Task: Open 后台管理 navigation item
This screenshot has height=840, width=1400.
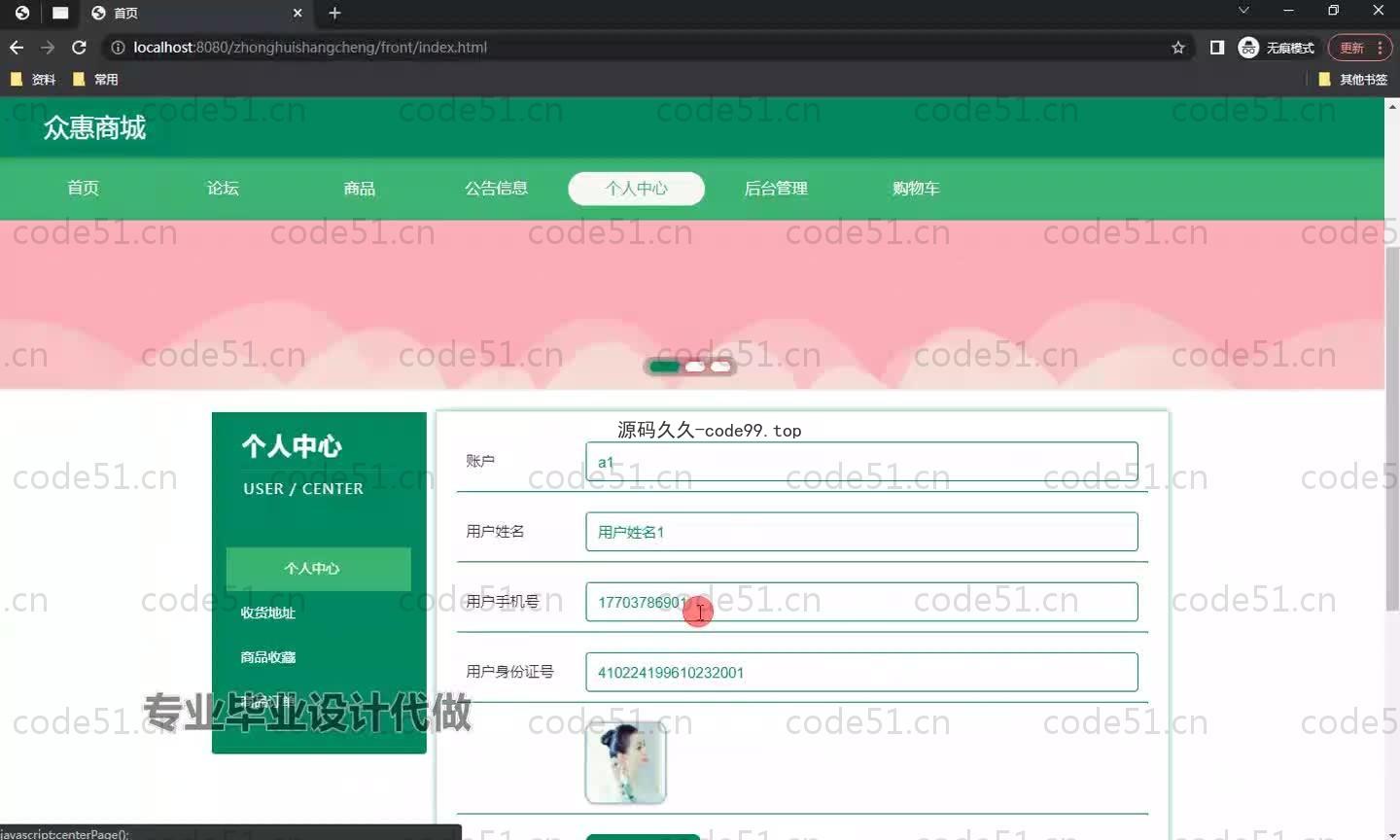Action: (x=776, y=188)
